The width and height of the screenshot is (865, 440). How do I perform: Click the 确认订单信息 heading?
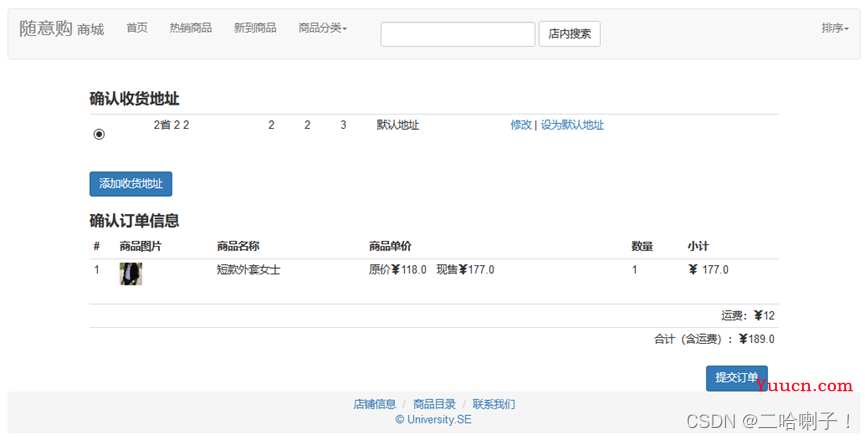(x=134, y=221)
